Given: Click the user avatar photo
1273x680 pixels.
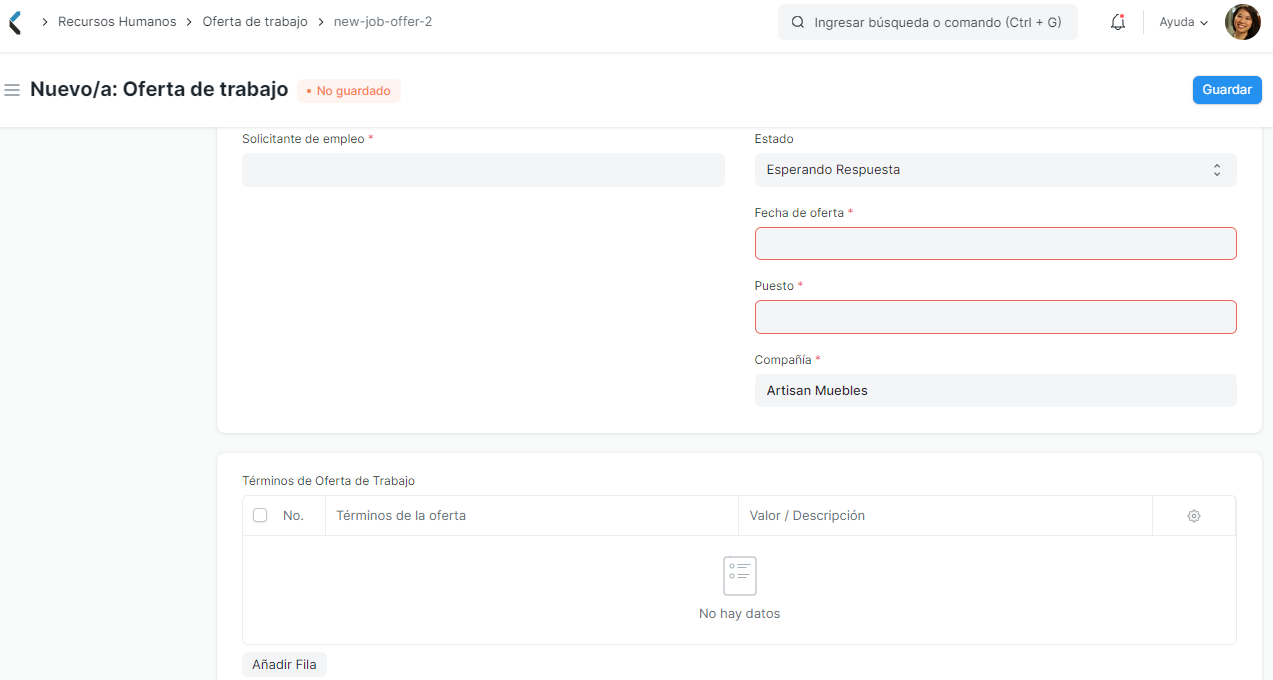Looking at the screenshot, I should point(1242,22).
